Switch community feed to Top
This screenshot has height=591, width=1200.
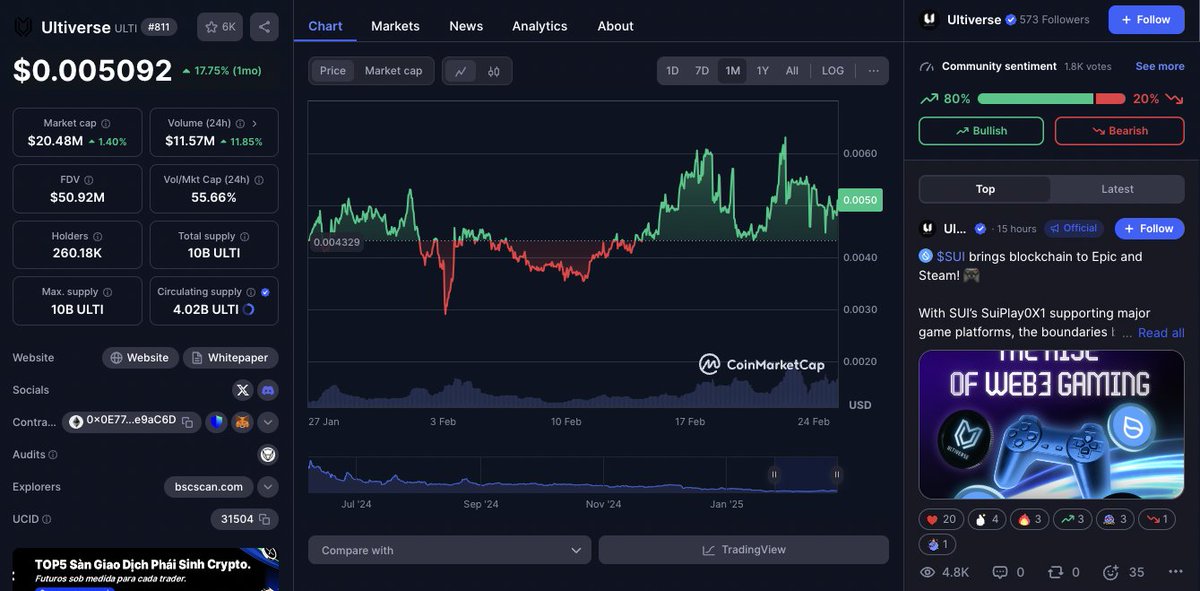click(x=985, y=189)
